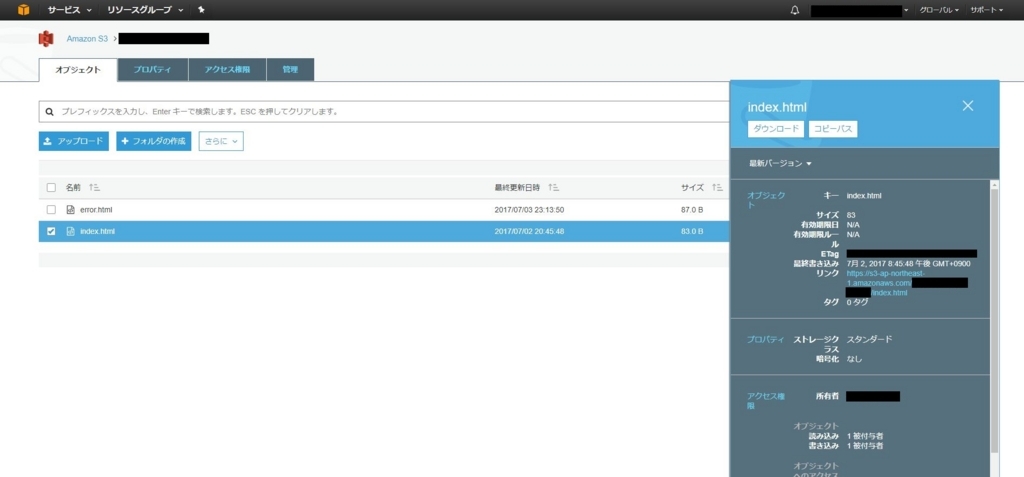Expand the さらに actions dropdown
The height and width of the screenshot is (477, 1024).
click(221, 141)
